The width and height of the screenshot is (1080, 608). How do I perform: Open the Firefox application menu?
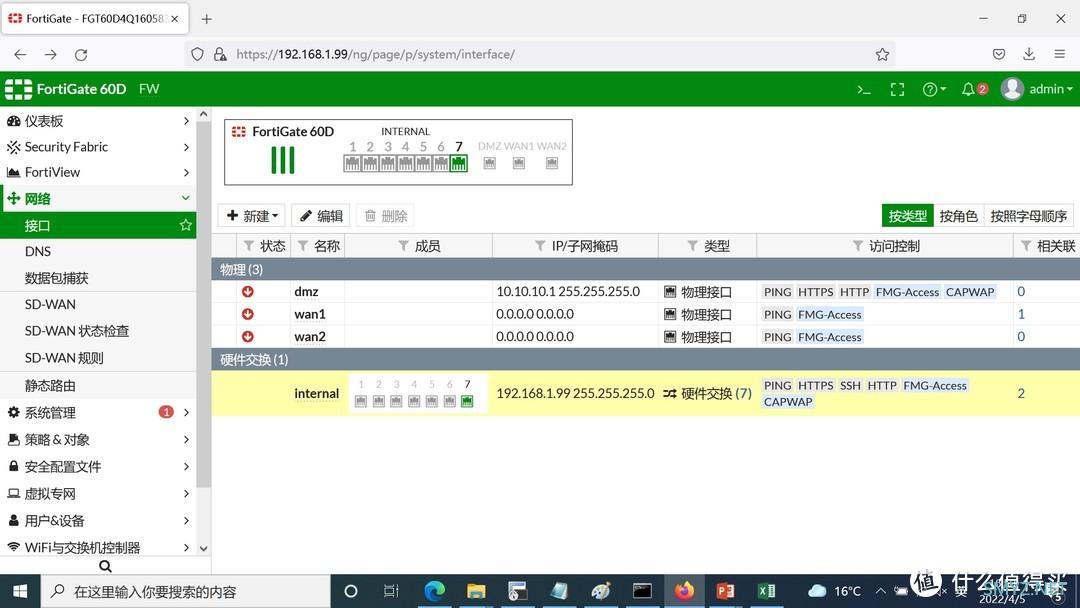click(x=1059, y=54)
